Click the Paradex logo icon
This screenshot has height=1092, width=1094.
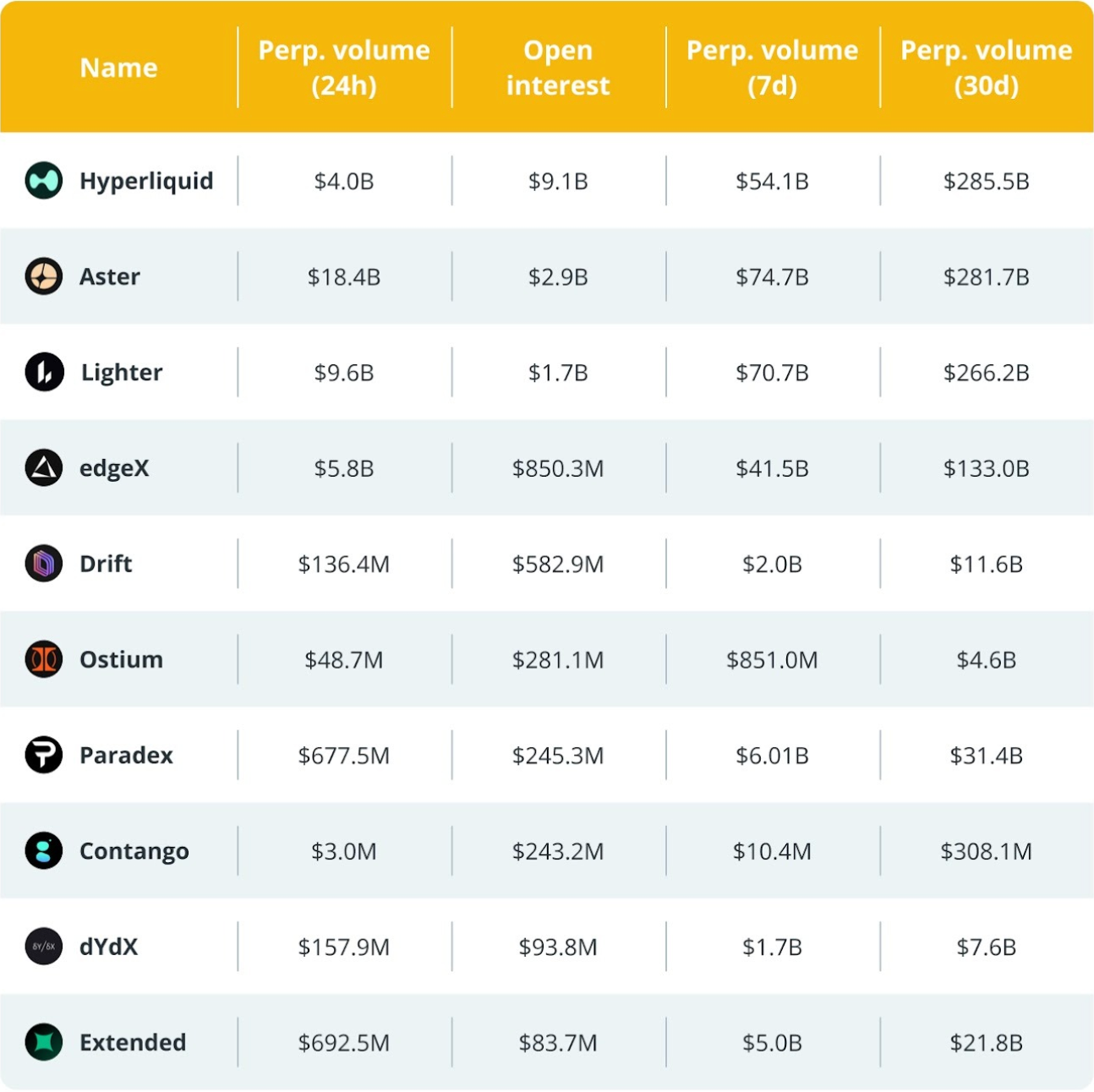tap(44, 755)
